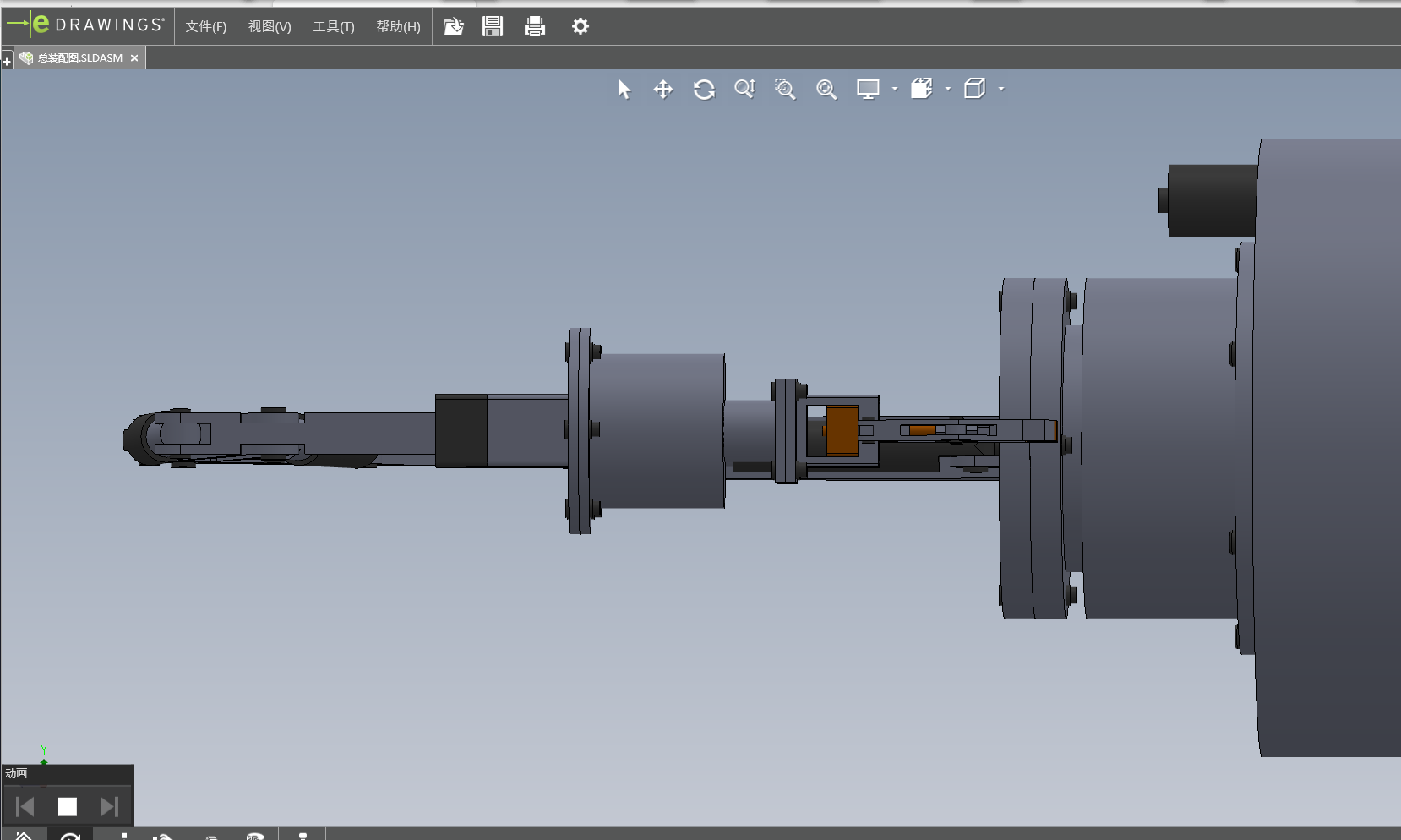Select the 总装配图.SLDASM document tab
Screen dimensions: 1401x840
80,57
